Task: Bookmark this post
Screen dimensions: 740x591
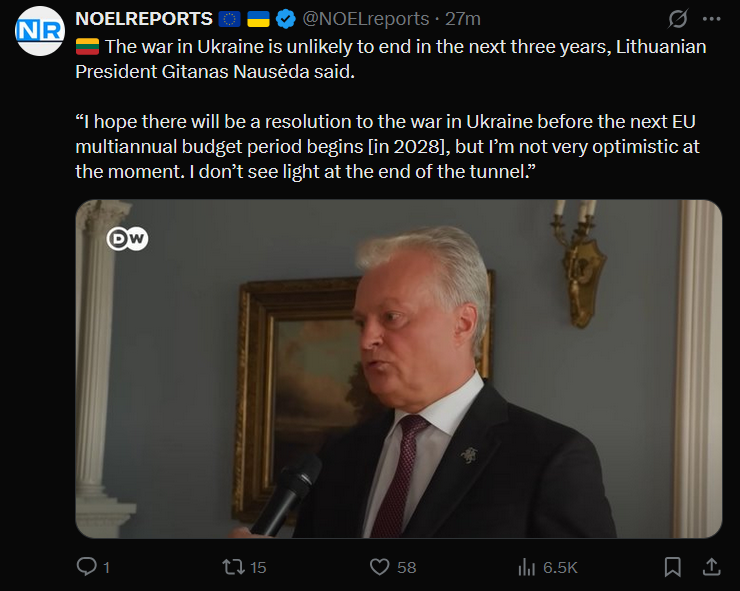Action: tap(673, 567)
